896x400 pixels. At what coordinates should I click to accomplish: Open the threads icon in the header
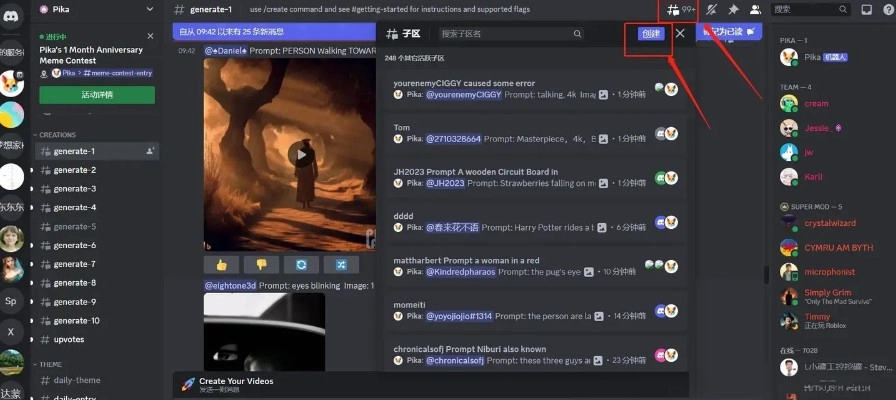pyautogui.click(x=672, y=9)
